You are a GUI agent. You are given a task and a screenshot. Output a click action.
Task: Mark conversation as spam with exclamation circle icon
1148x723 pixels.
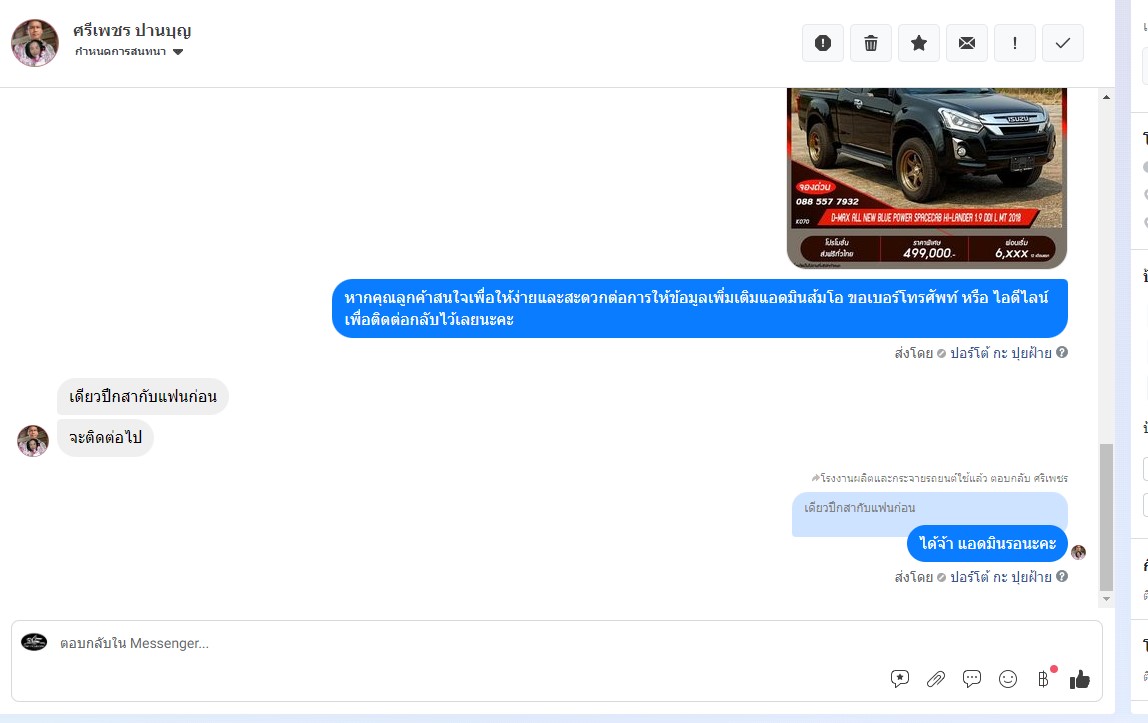(822, 43)
